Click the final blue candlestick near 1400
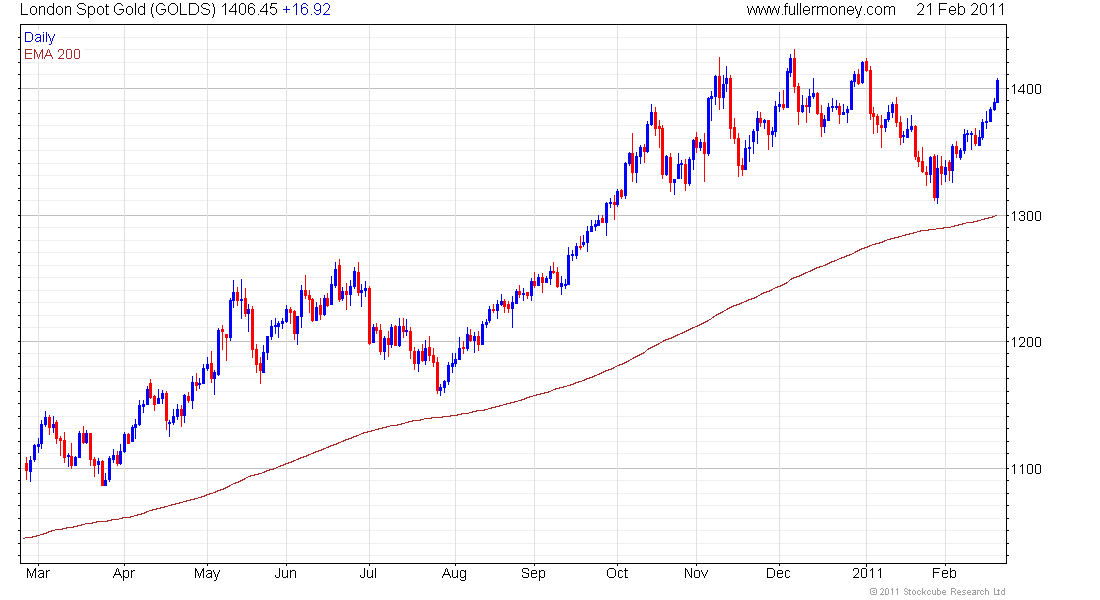1100x600 pixels. point(998,91)
